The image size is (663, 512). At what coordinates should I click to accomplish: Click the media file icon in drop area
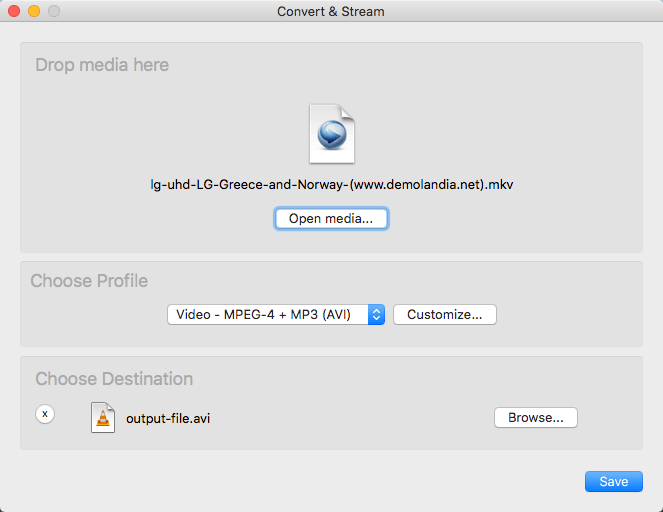click(x=332, y=134)
